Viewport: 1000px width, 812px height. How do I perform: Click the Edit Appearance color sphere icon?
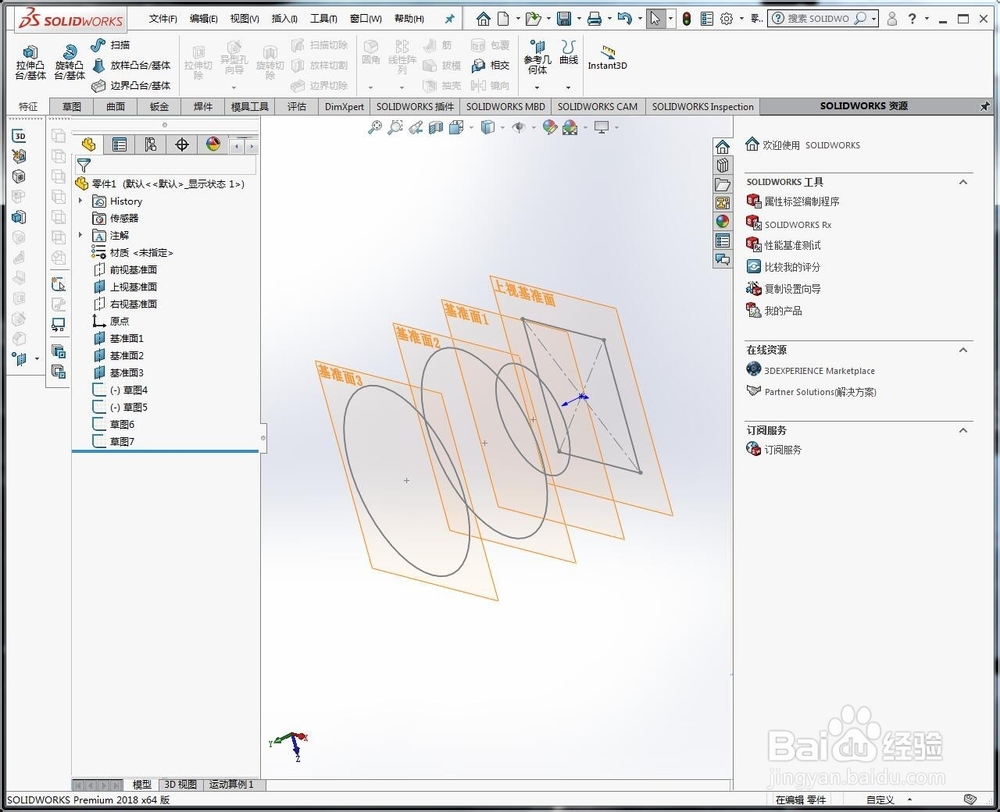click(x=549, y=127)
